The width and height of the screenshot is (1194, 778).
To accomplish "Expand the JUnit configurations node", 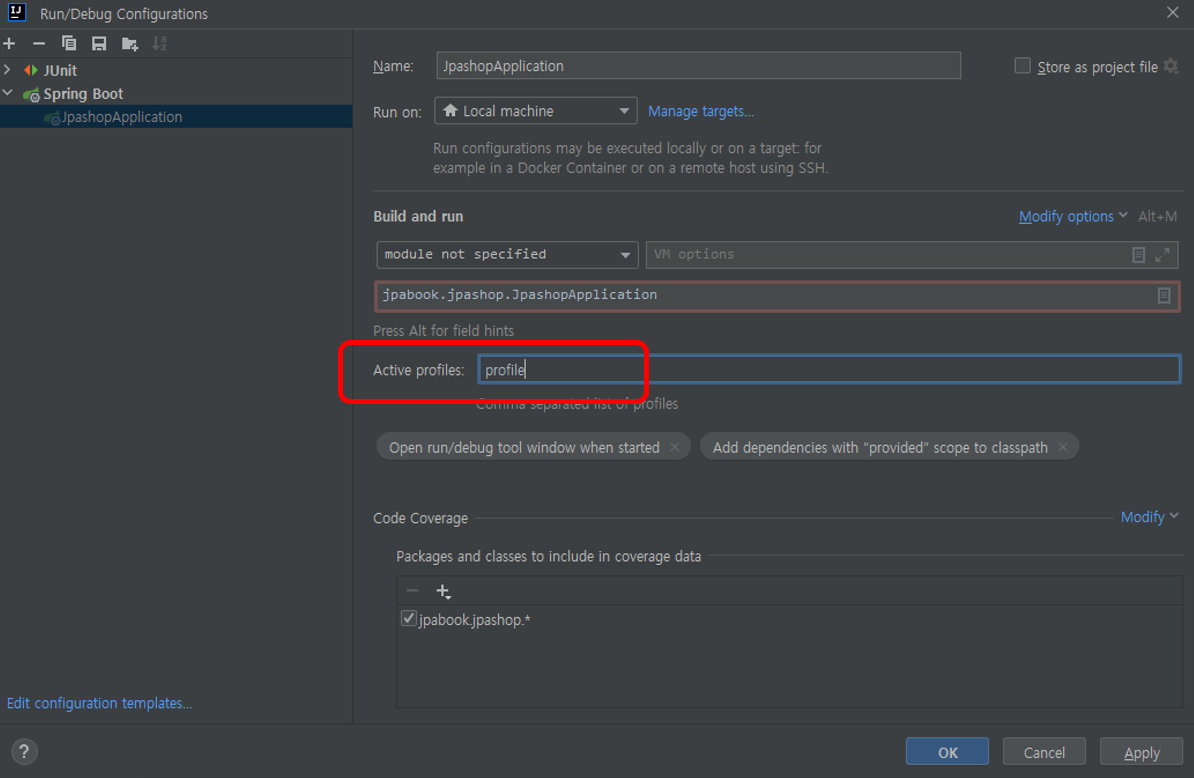I will coord(8,70).
